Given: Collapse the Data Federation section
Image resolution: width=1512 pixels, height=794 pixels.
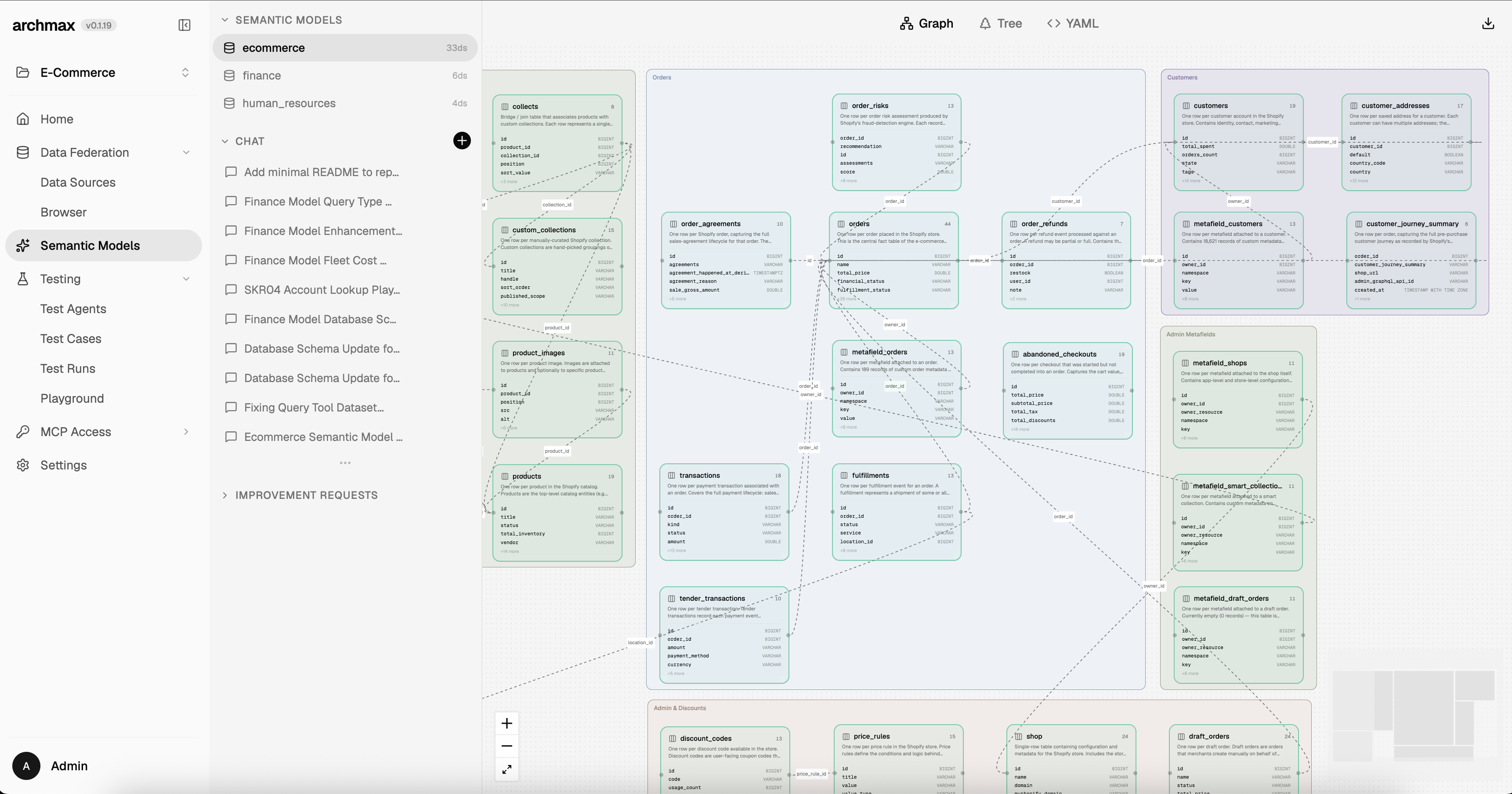Looking at the screenshot, I should (x=186, y=152).
